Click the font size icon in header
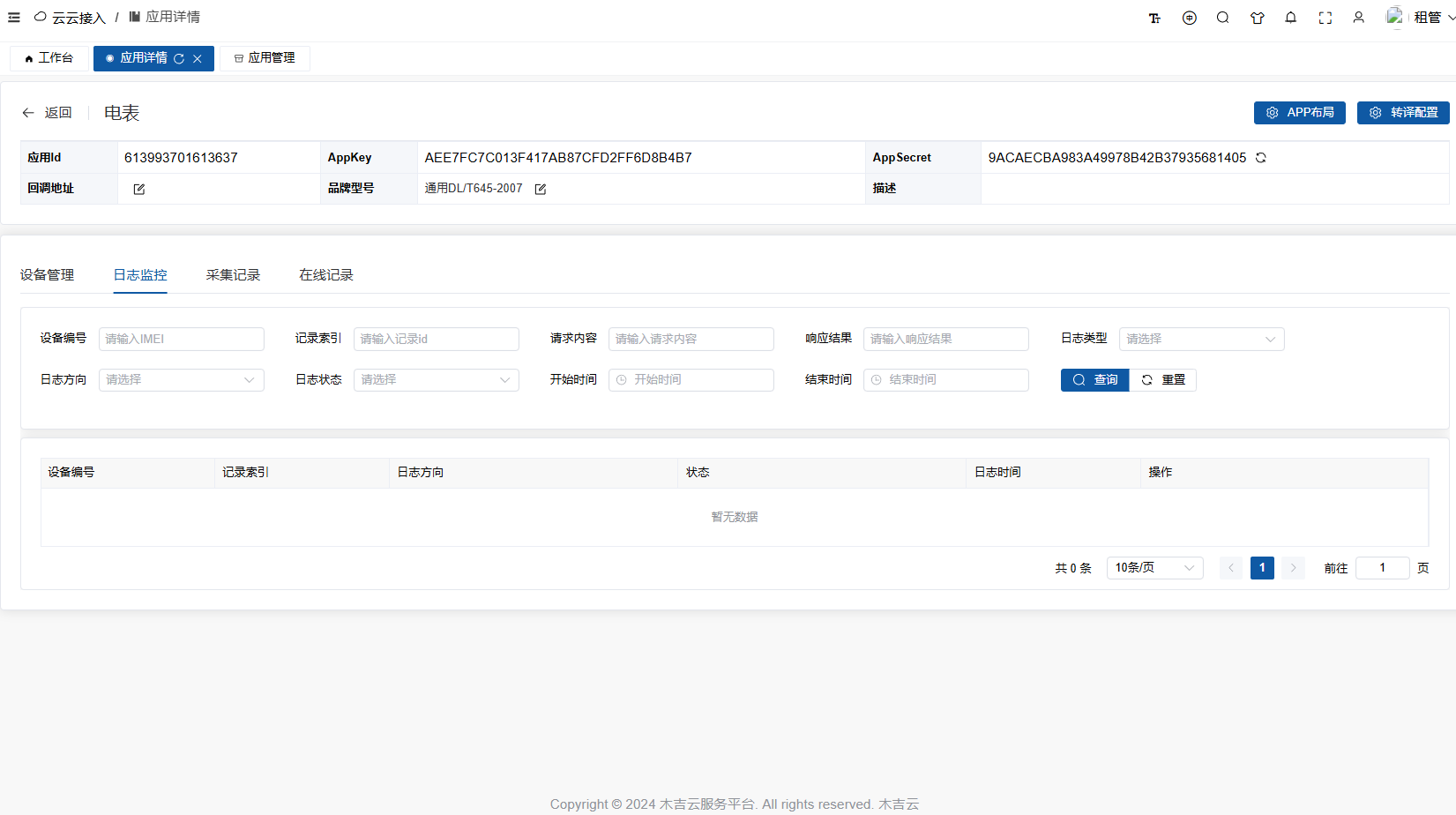The image size is (1456, 815). click(x=1154, y=18)
